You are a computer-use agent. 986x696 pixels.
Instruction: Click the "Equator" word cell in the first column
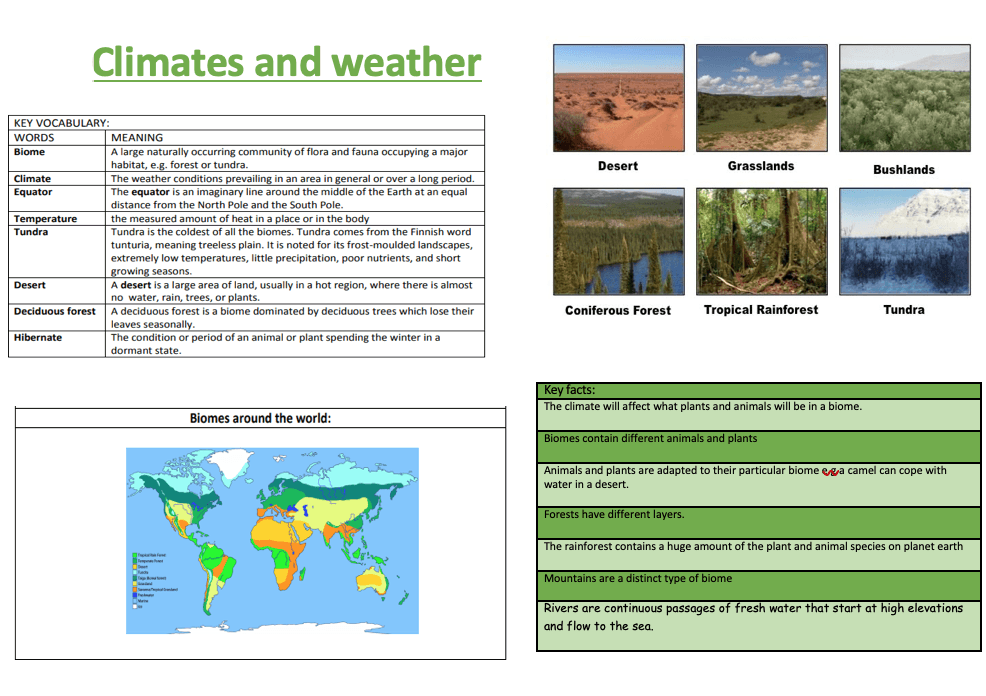[x=57, y=198]
